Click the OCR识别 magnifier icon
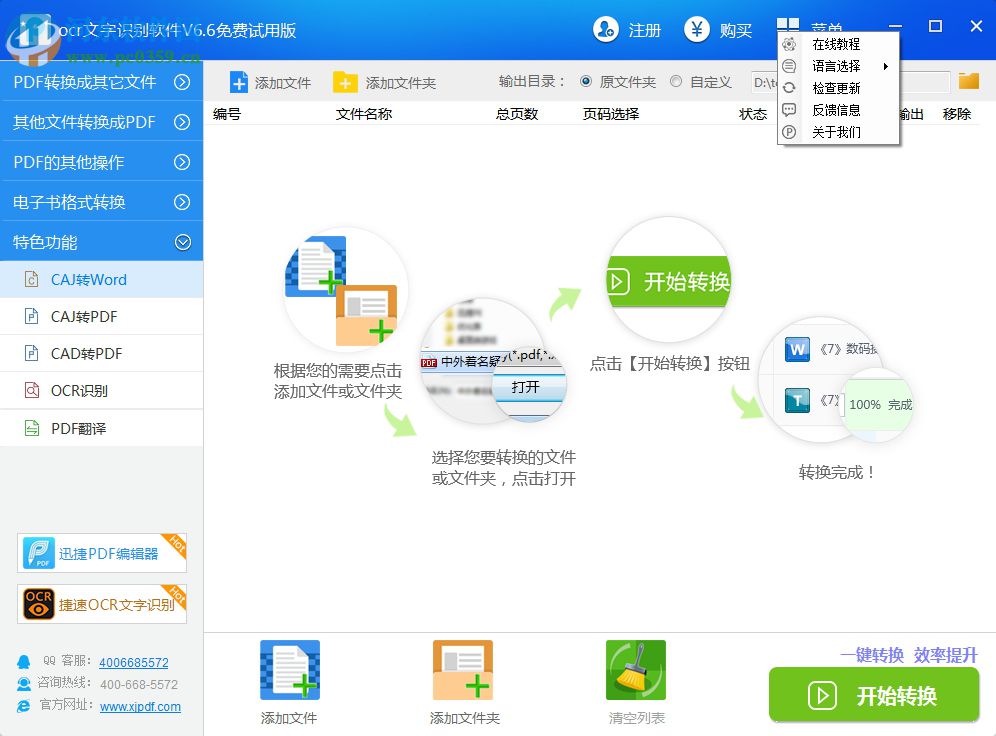The height and width of the screenshot is (736, 996). 31,390
